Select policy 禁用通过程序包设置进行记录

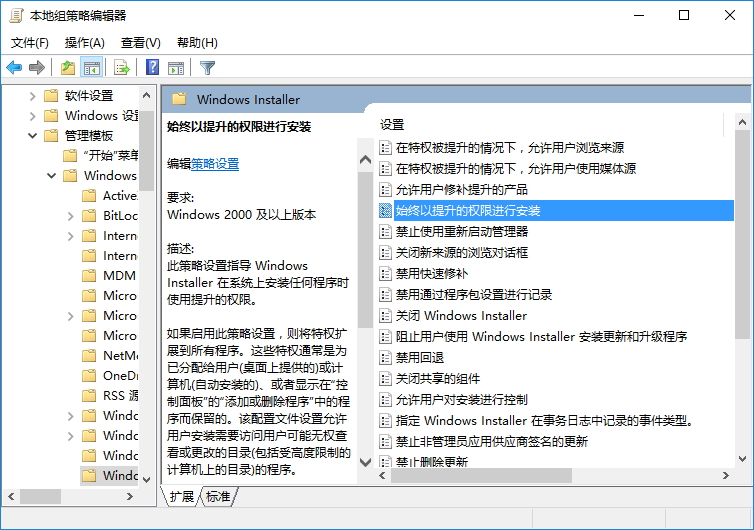coord(474,295)
